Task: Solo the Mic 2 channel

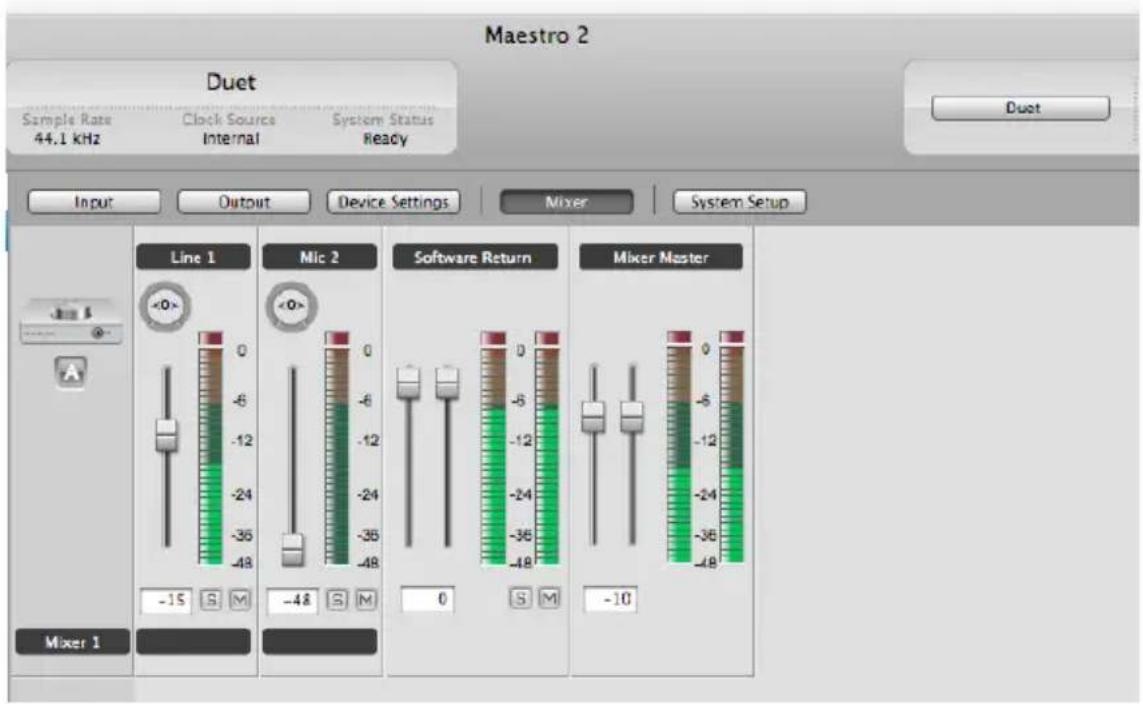Action: 336,600
